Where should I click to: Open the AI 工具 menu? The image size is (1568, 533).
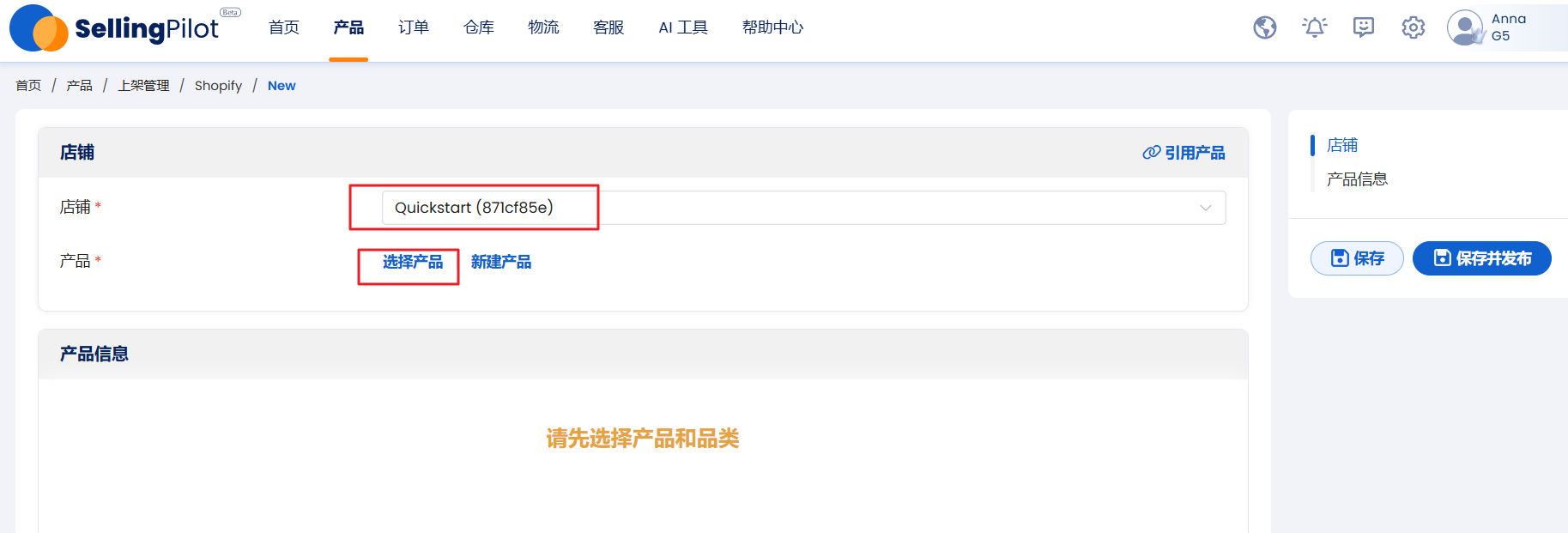[x=683, y=27]
